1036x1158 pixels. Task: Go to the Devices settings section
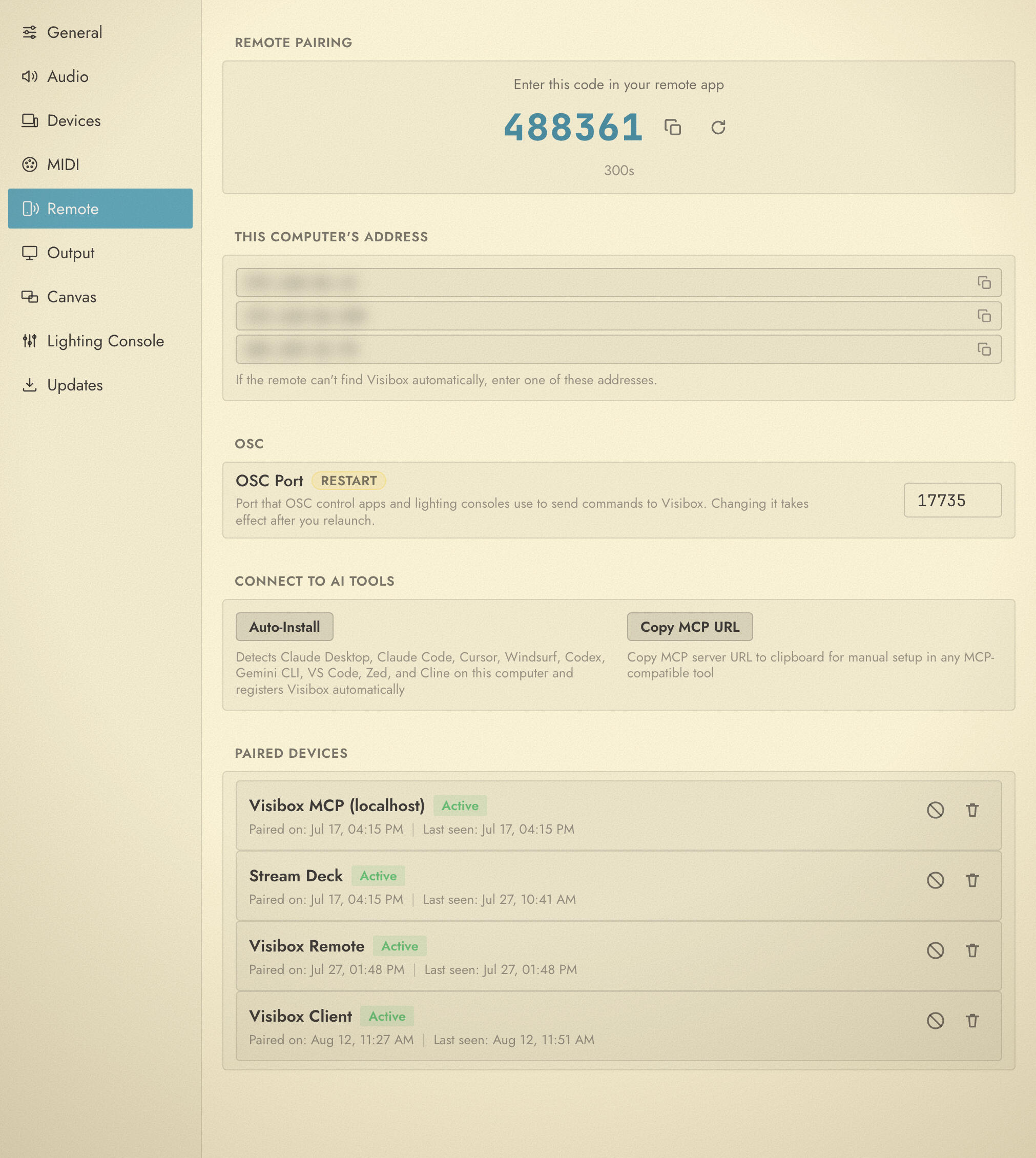click(100, 121)
